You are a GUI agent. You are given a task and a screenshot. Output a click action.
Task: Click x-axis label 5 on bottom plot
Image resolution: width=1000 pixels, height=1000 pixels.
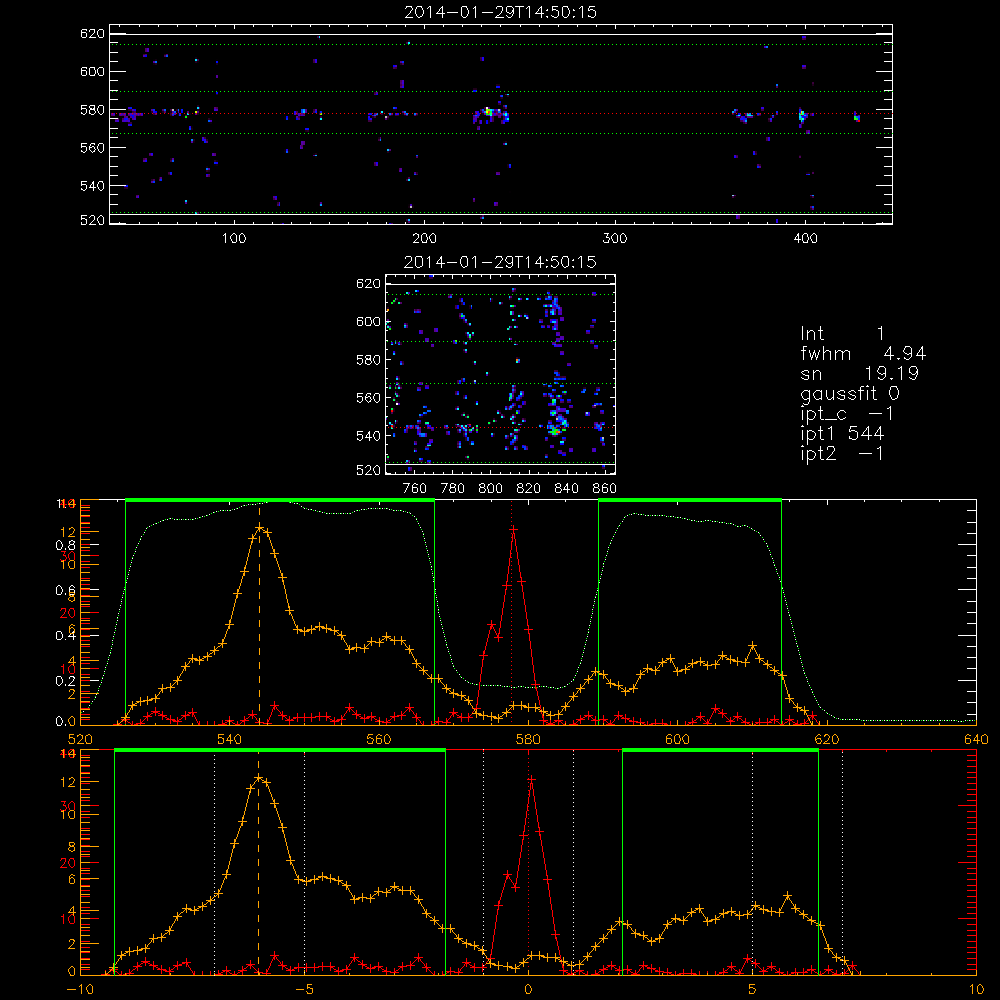(753, 989)
